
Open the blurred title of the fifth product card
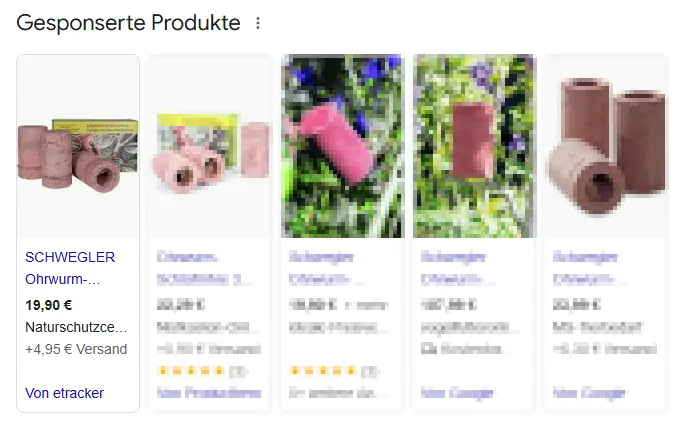590,268
